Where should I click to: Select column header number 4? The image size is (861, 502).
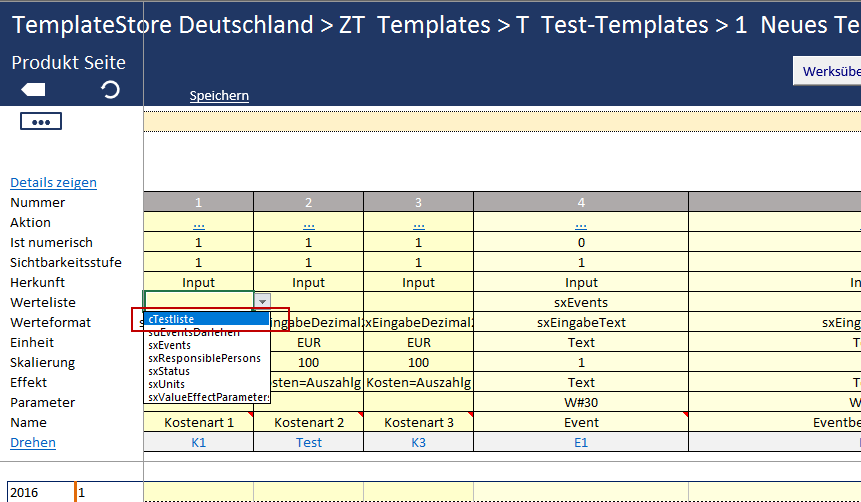pyautogui.click(x=581, y=203)
